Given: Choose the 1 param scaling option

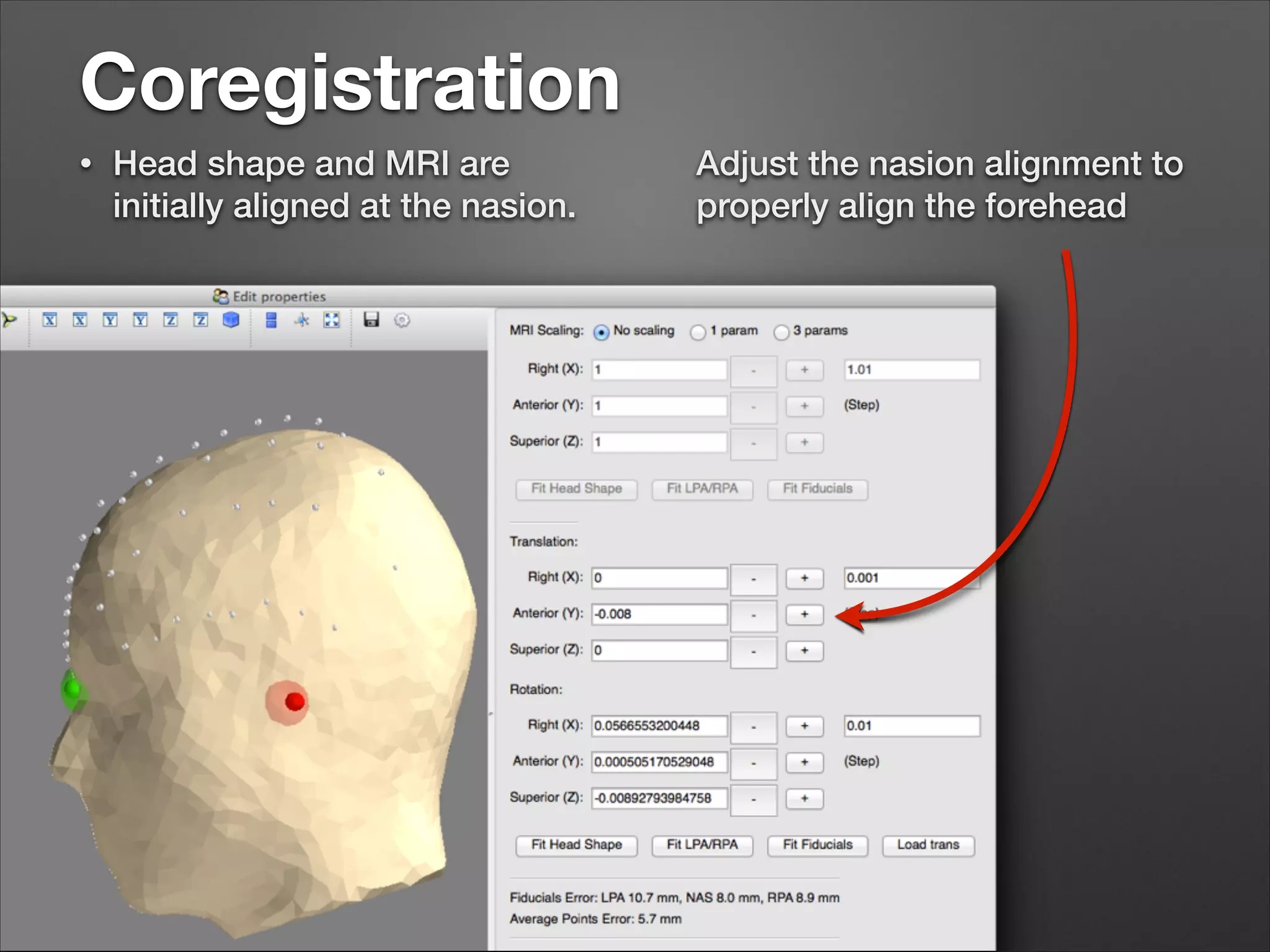Looking at the screenshot, I should (x=698, y=332).
